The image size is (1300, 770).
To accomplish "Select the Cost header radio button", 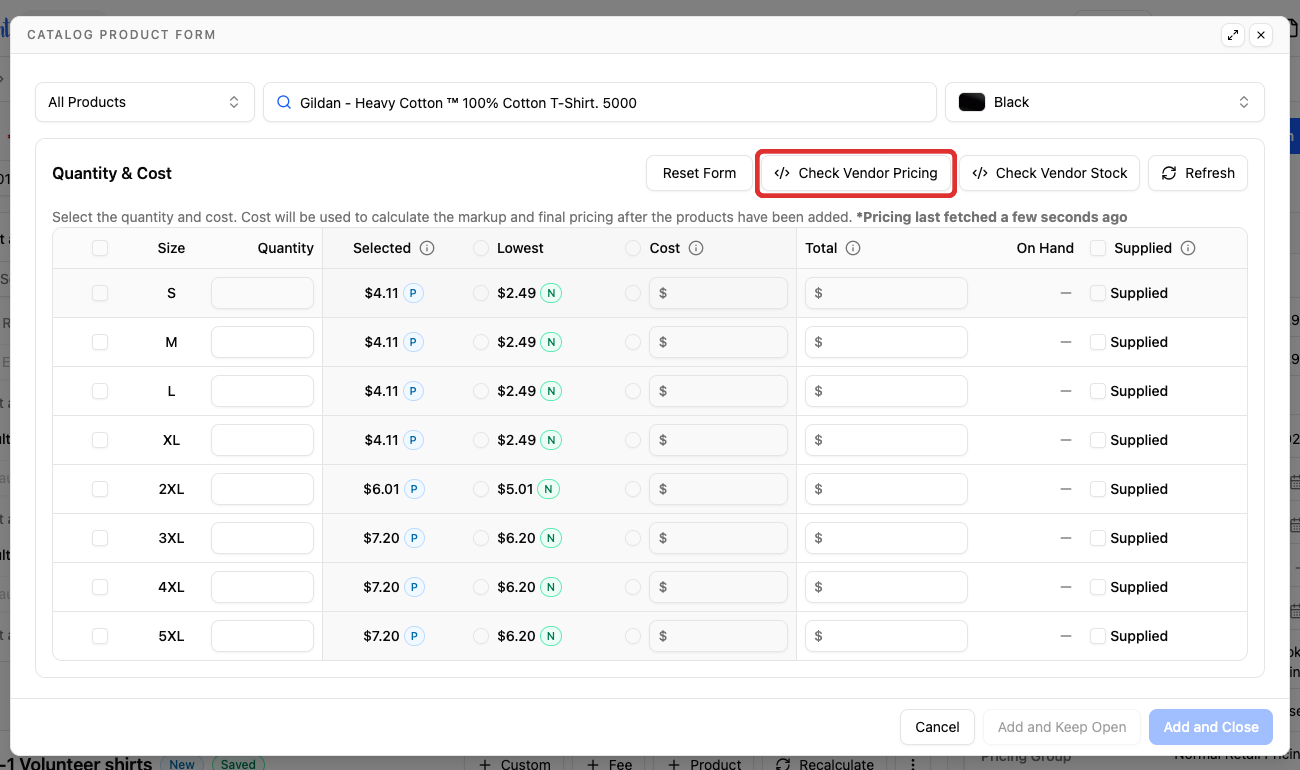I will tap(633, 248).
